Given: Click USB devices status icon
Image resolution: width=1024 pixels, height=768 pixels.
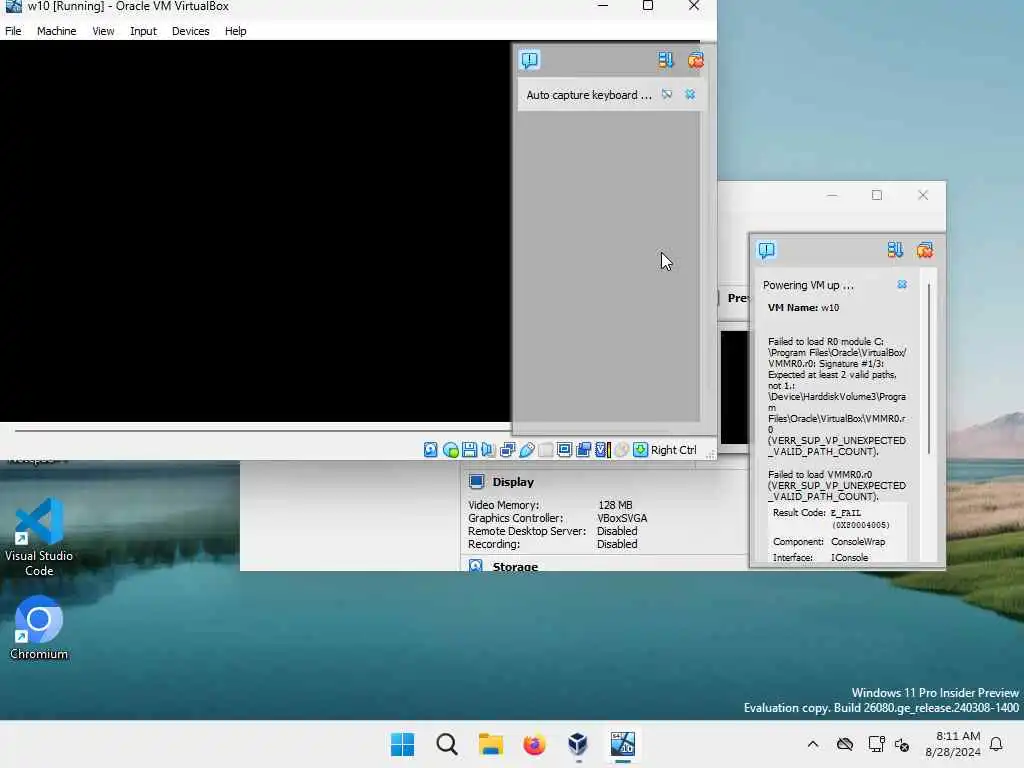Looking at the screenshot, I should click(527, 450).
